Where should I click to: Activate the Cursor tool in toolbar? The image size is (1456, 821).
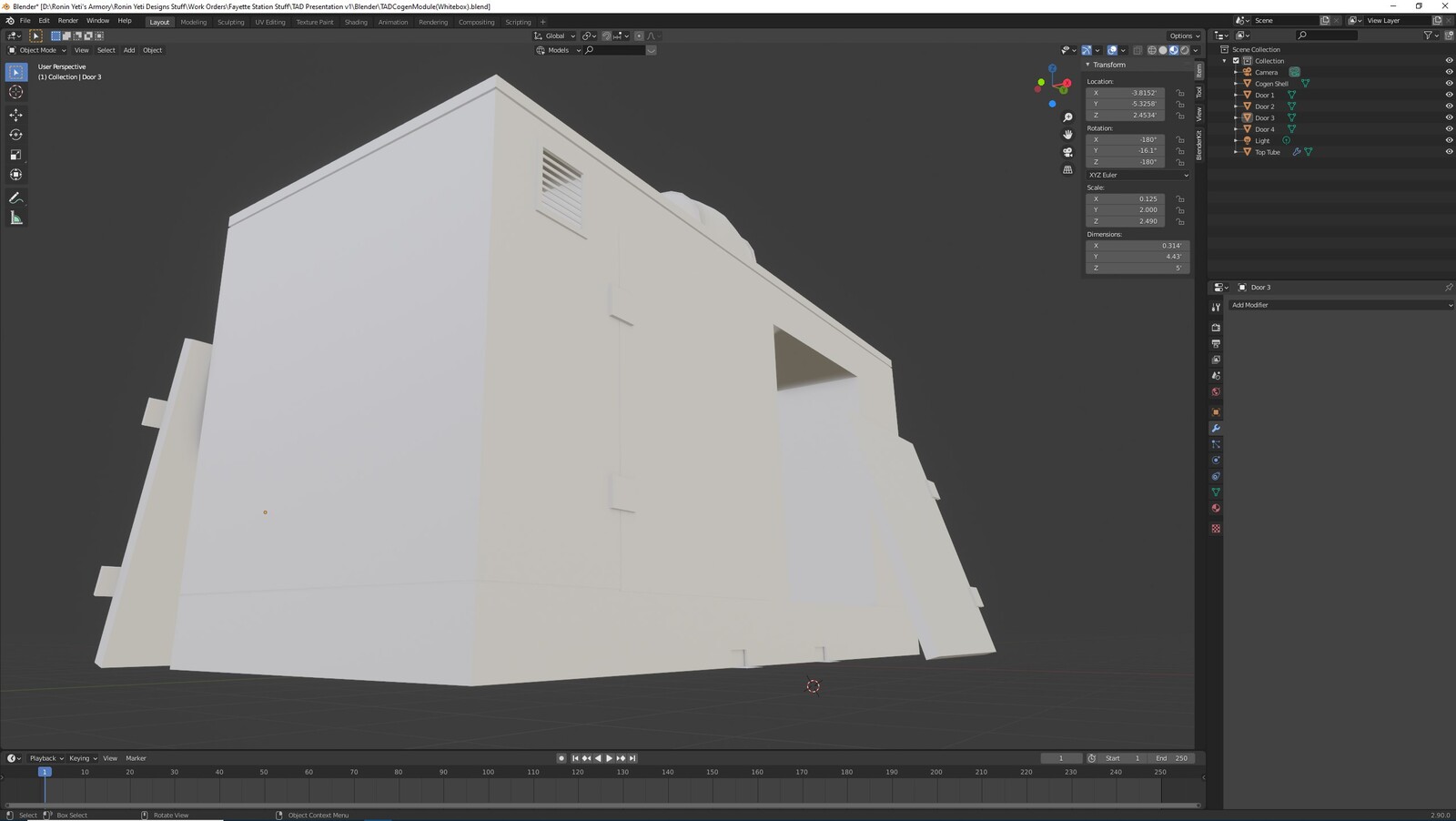tap(16, 92)
